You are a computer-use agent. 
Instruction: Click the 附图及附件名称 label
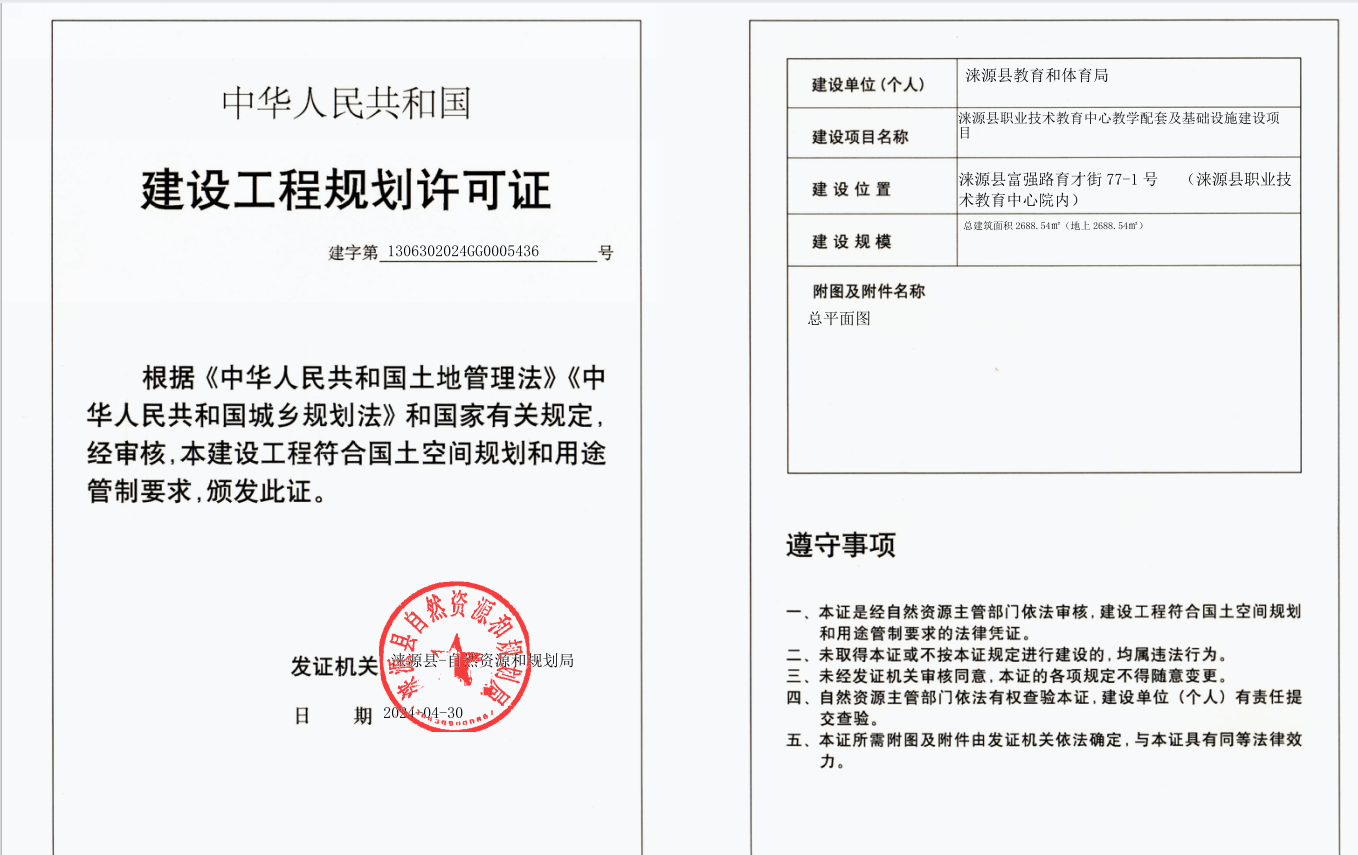(x=869, y=291)
